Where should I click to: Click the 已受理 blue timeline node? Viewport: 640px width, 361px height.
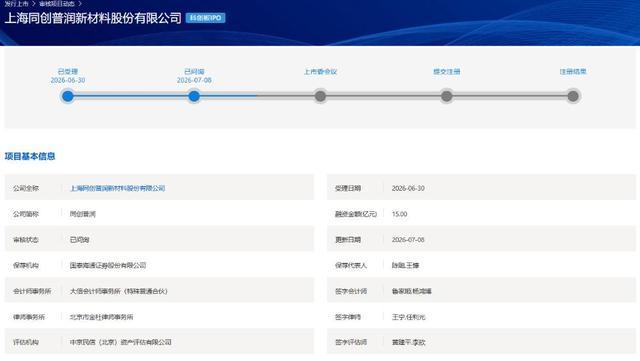[68, 96]
